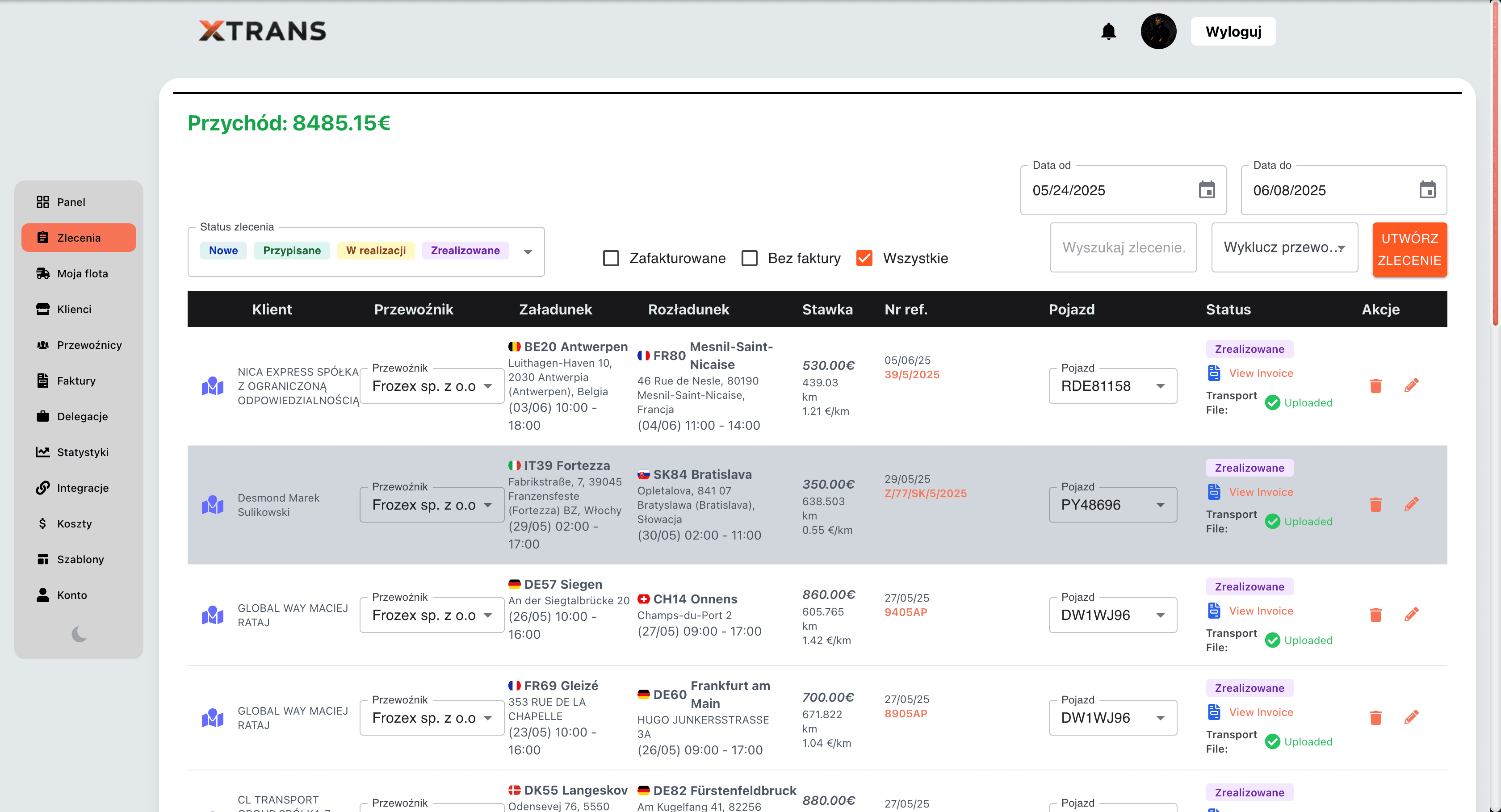Screen dimensions: 1501x812
Task: Click View Invoice for order Z/77/SK/5/2025
Action: click(x=1260, y=492)
